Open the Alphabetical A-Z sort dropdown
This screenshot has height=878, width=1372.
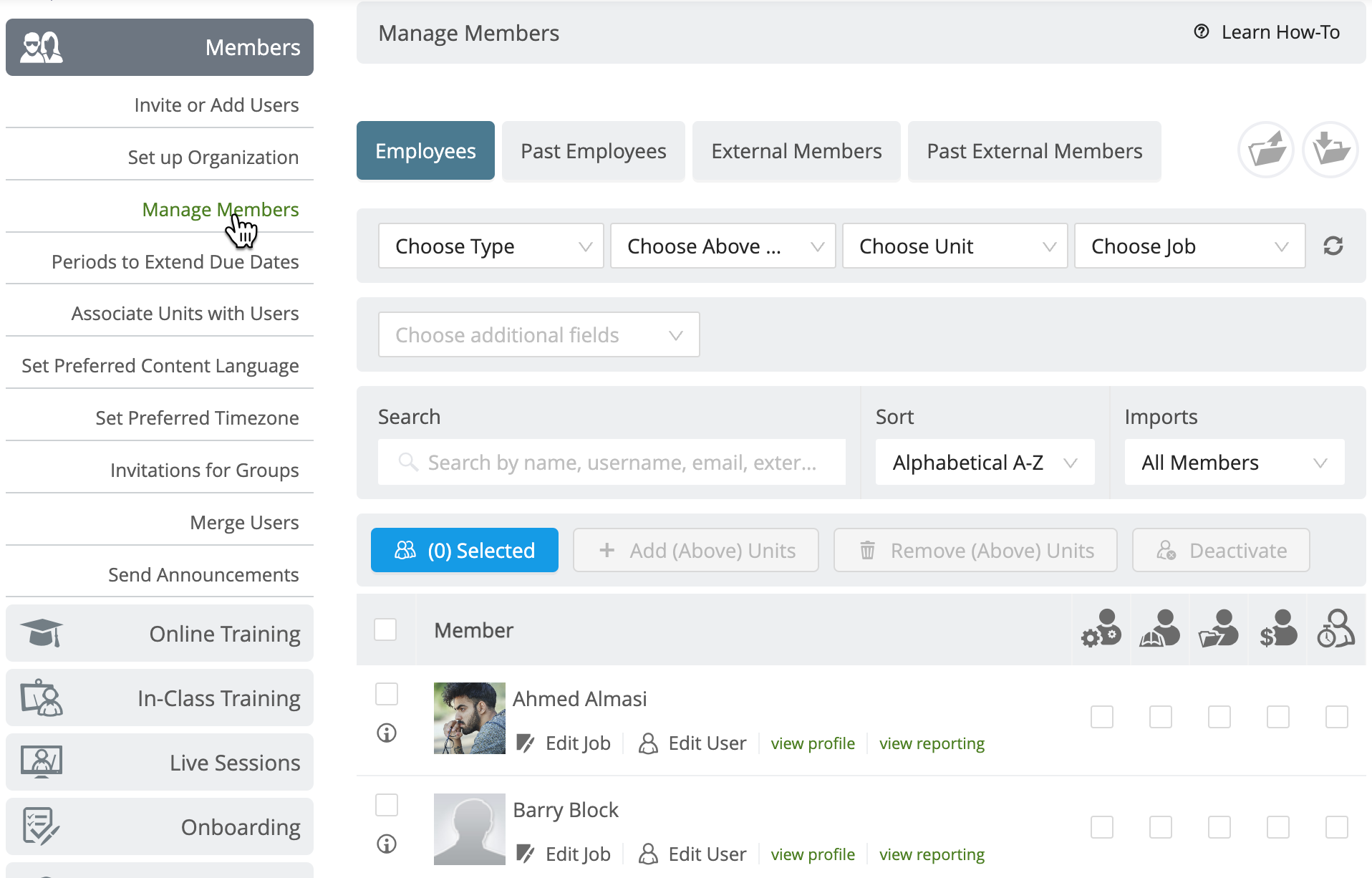(985, 463)
